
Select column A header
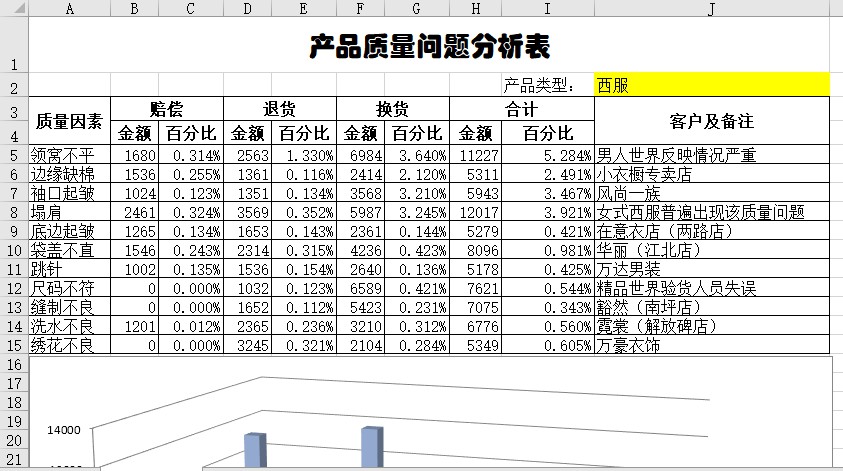(x=69, y=9)
